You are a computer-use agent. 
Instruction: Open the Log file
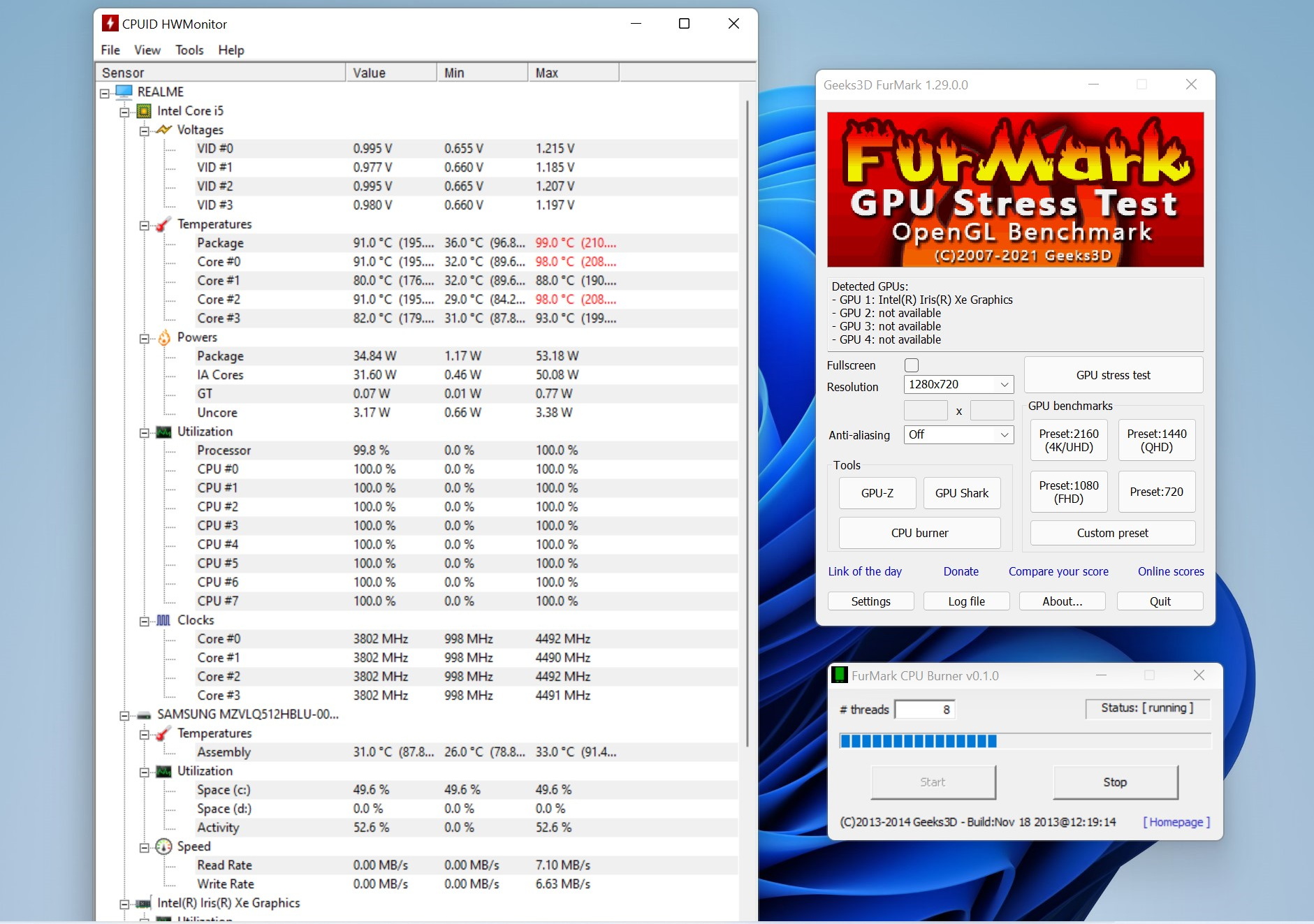pos(967,601)
